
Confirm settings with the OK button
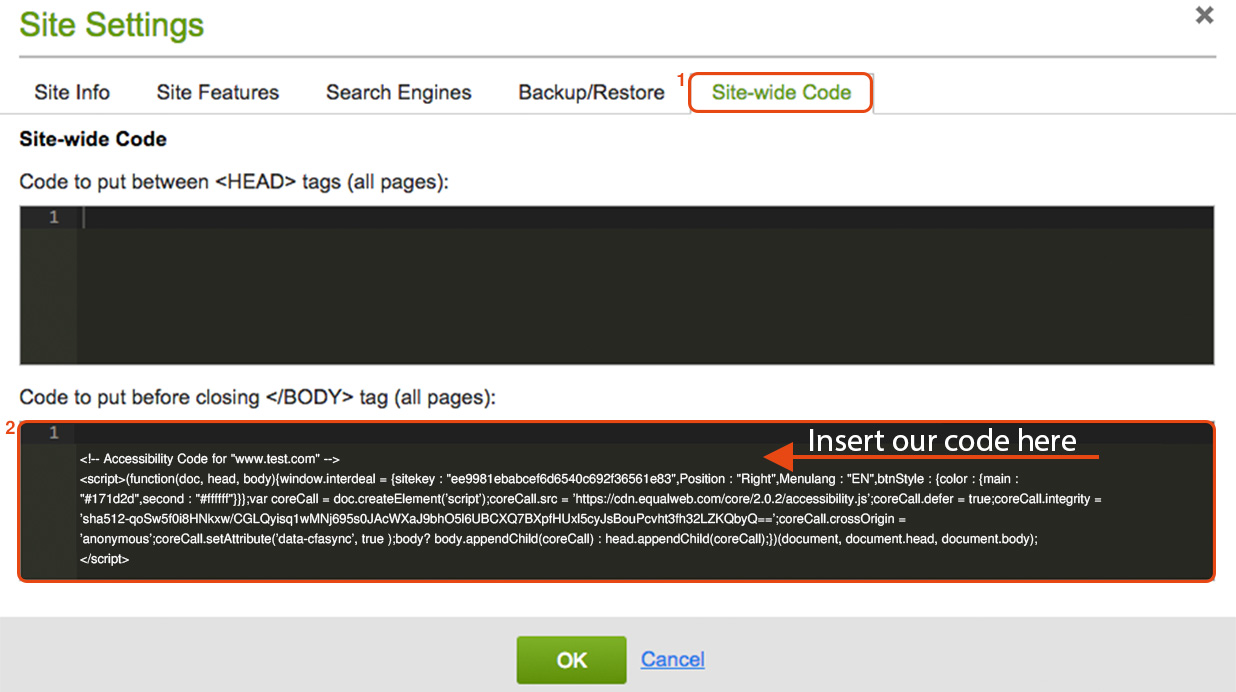(571, 660)
